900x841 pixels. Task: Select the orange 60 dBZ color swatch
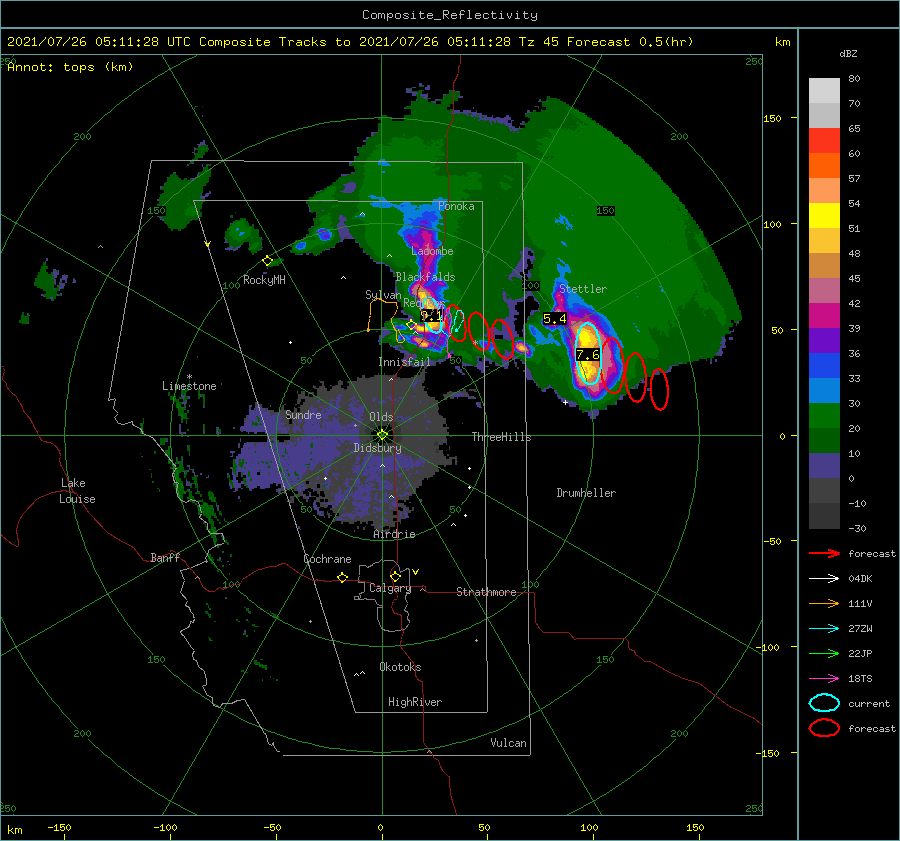click(x=824, y=166)
